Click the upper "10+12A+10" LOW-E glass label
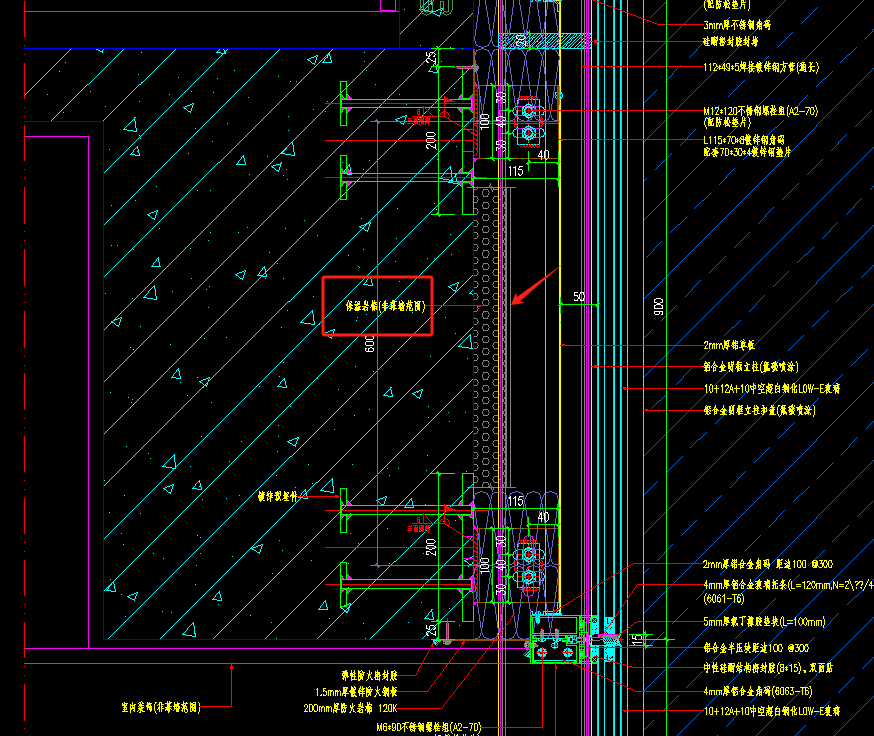The image size is (874, 736). point(771,388)
